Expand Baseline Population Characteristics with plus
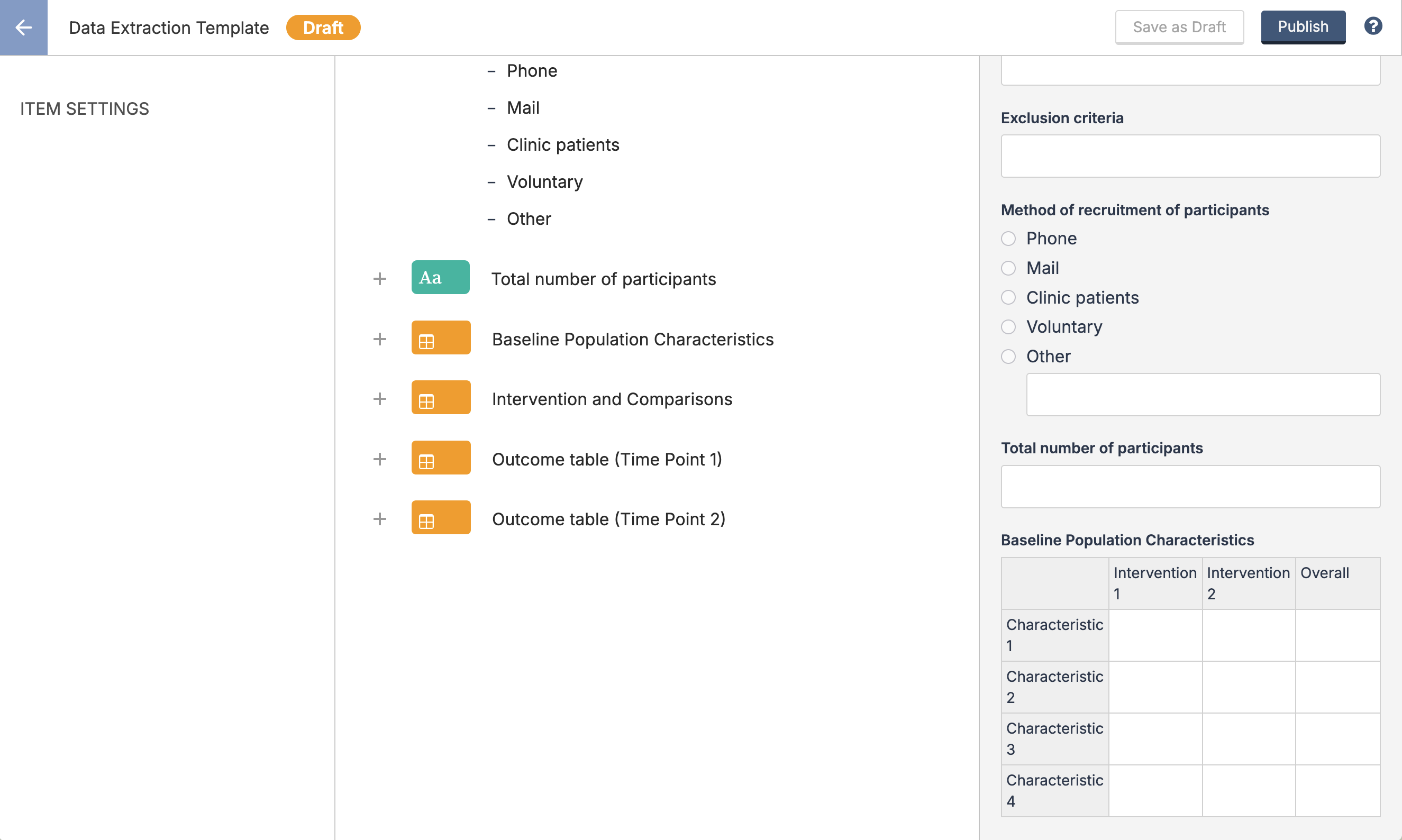 tap(380, 339)
